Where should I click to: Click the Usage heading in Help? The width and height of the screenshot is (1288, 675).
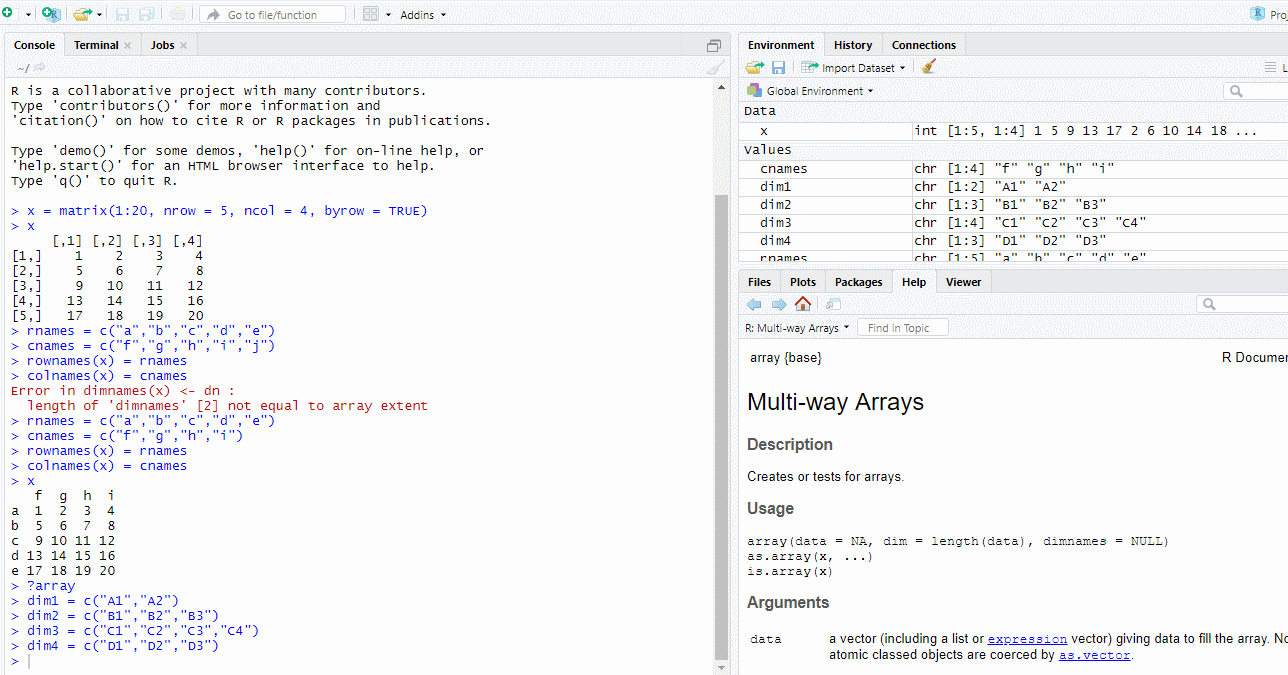pos(771,508)
